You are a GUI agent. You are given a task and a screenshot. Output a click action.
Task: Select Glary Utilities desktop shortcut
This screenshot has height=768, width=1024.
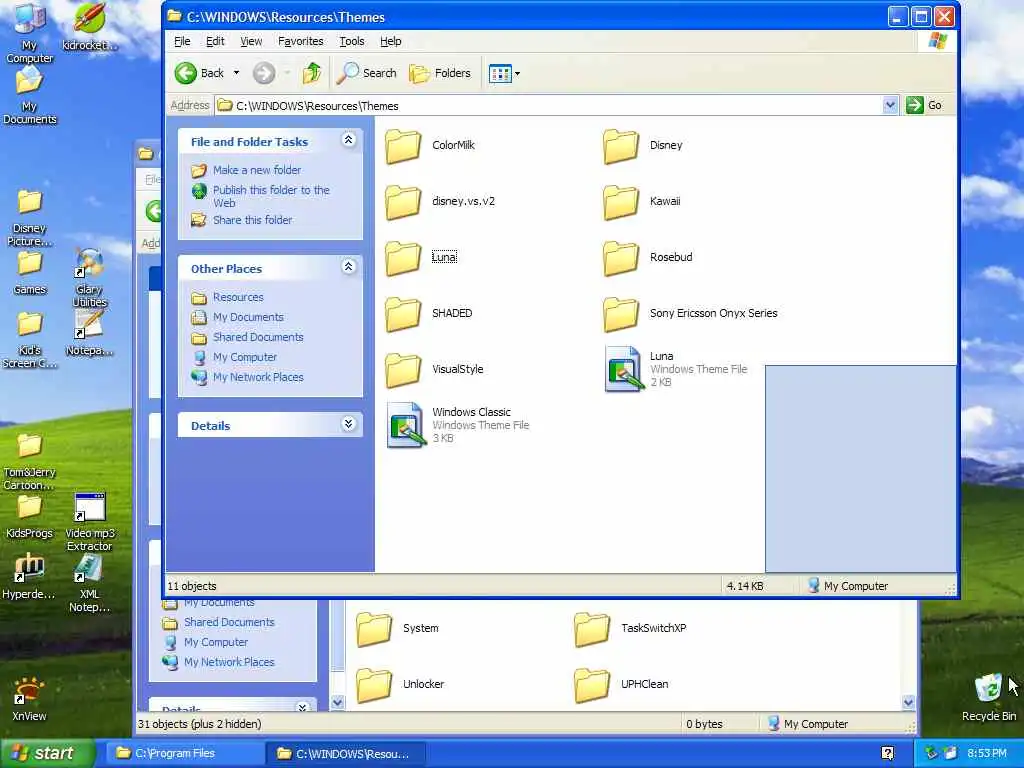[89, 278]
